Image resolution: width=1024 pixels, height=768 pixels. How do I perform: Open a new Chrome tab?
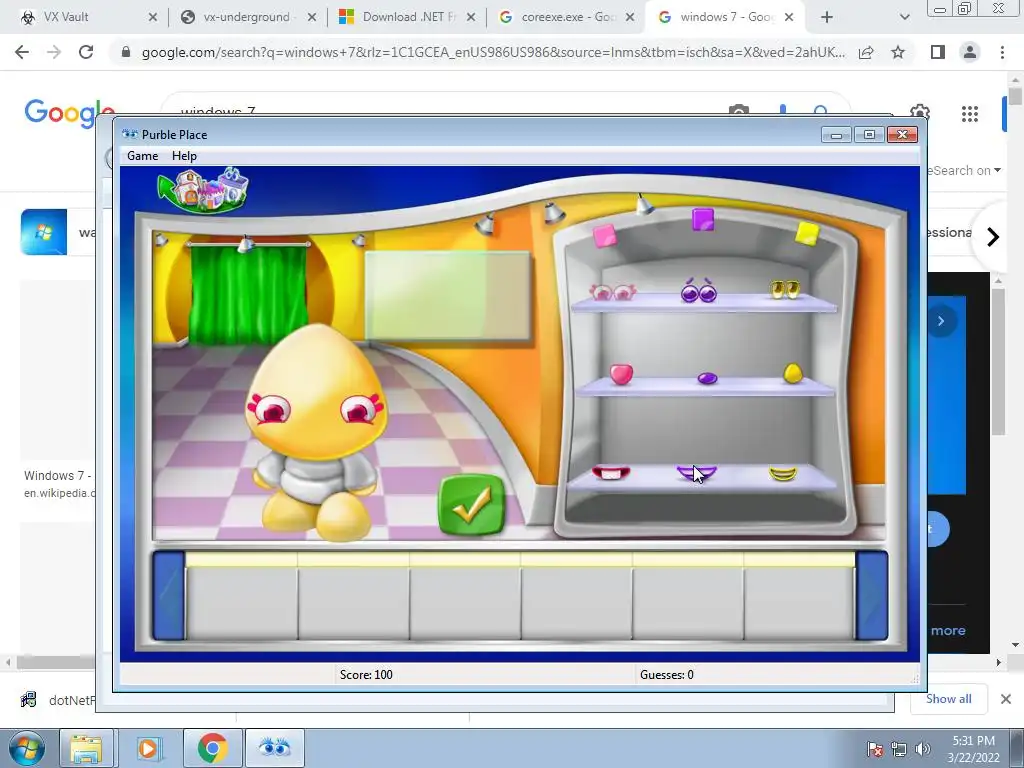827,17
